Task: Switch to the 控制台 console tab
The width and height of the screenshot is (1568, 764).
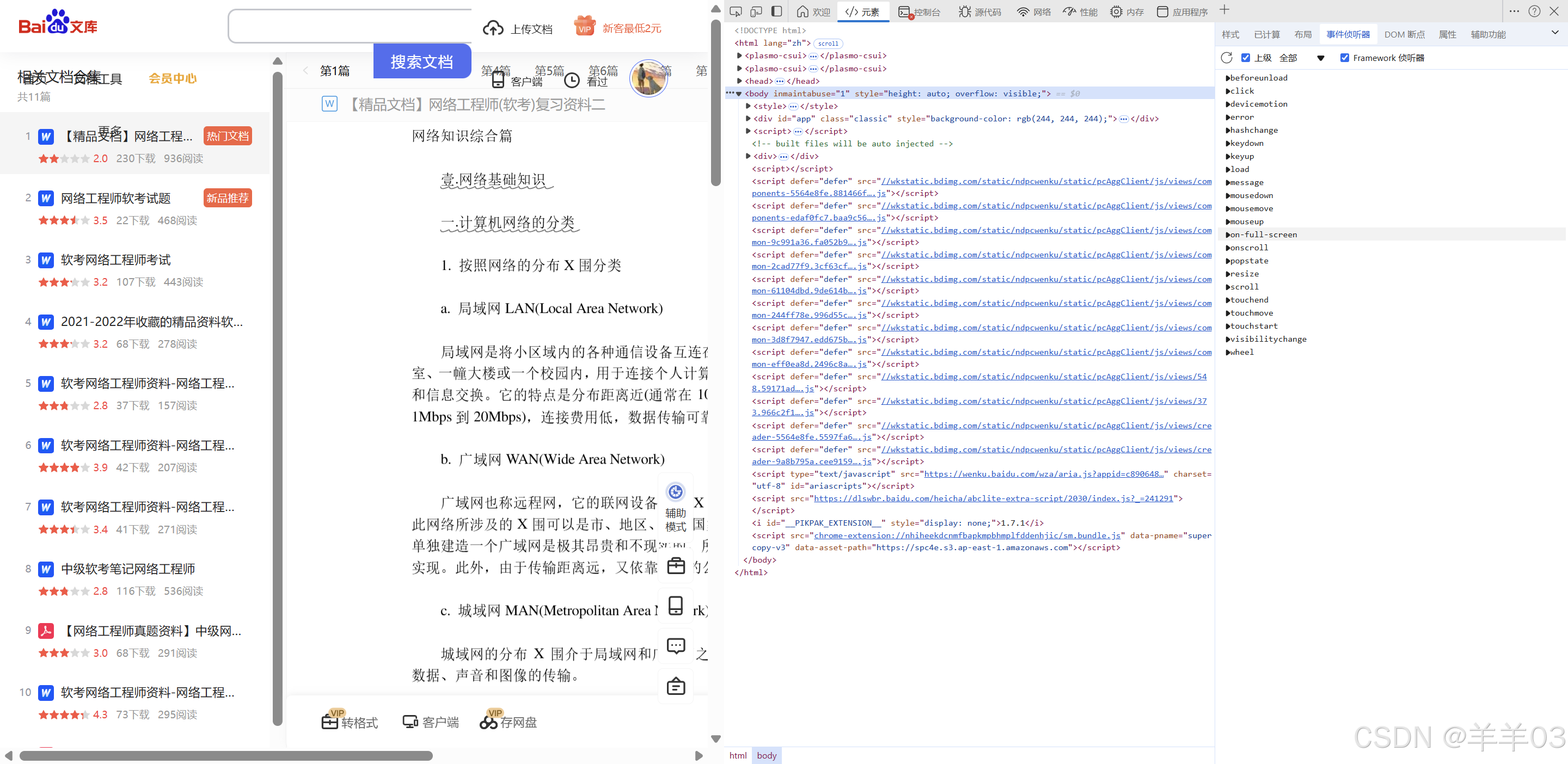Action: [920, 12]
